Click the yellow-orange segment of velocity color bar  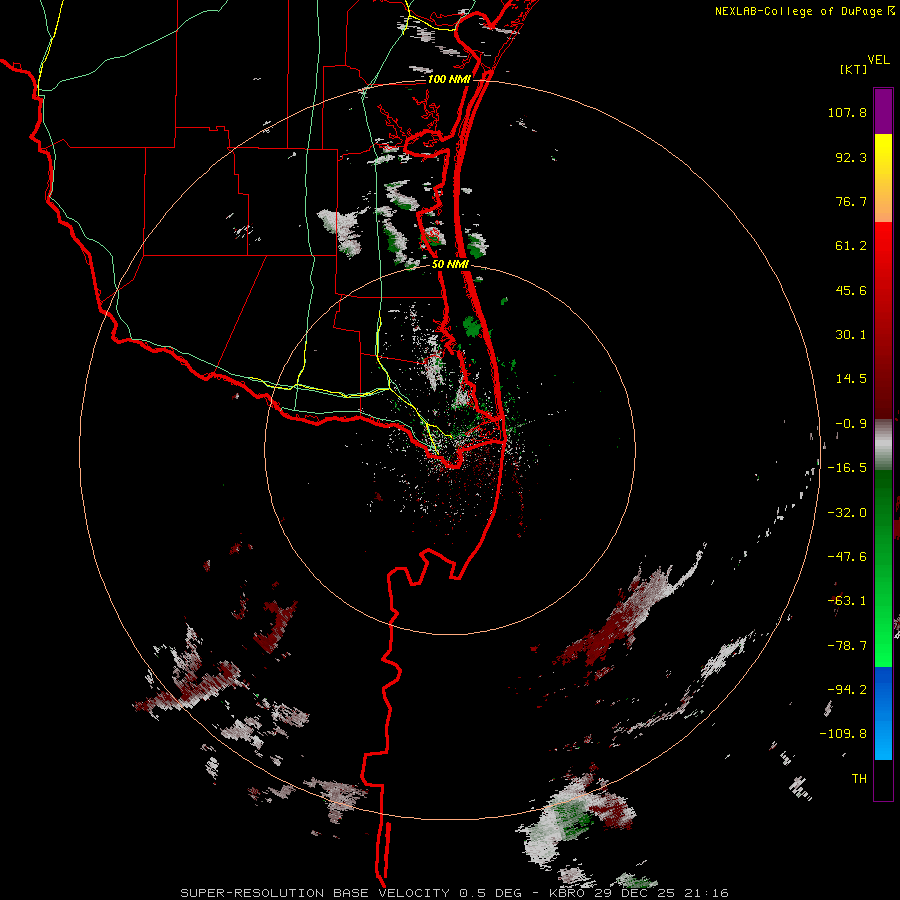click(x=883, y=178)
